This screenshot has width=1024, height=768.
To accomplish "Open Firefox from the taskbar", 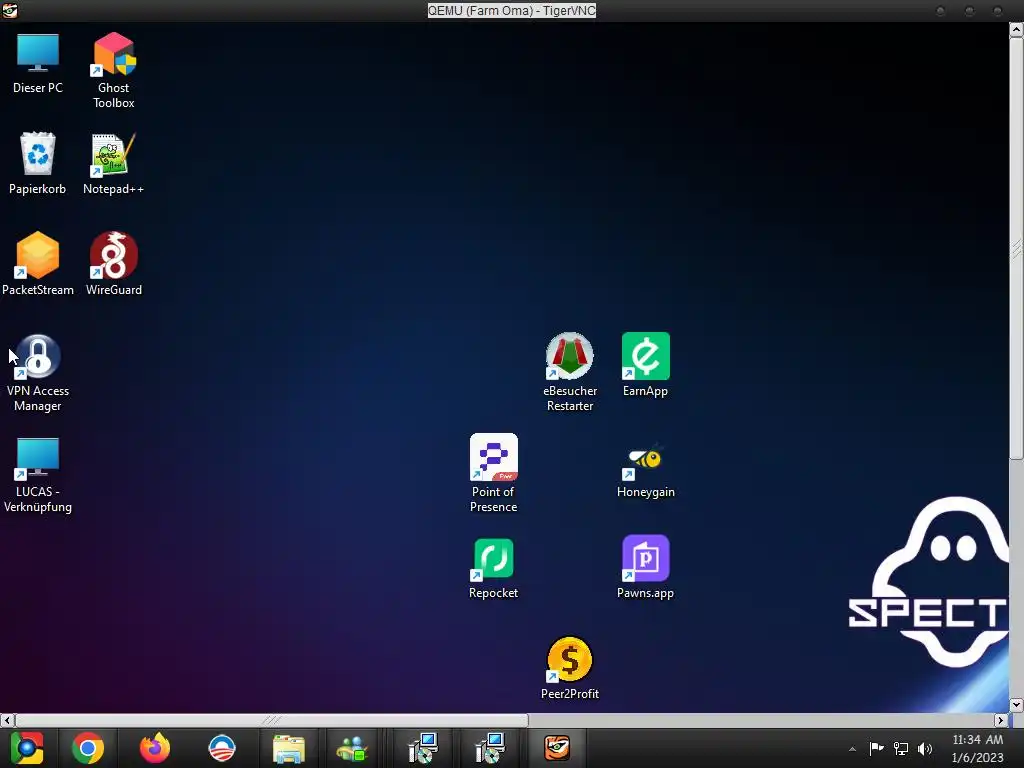I will (155, 748).
